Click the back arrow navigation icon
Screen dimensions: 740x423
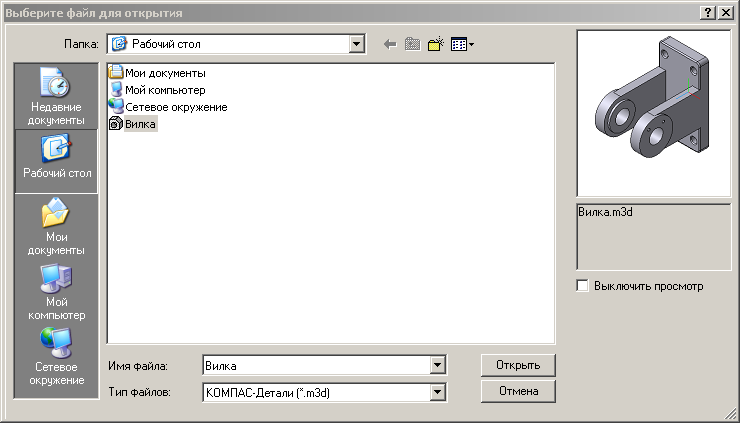click(x=390, y=45)
